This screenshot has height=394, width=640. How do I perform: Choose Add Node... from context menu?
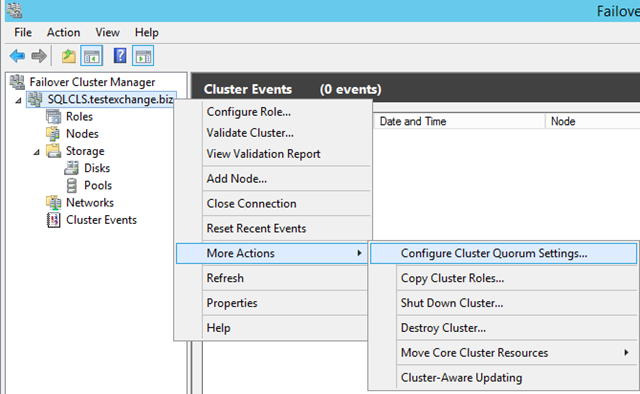[x=273, y=178]
